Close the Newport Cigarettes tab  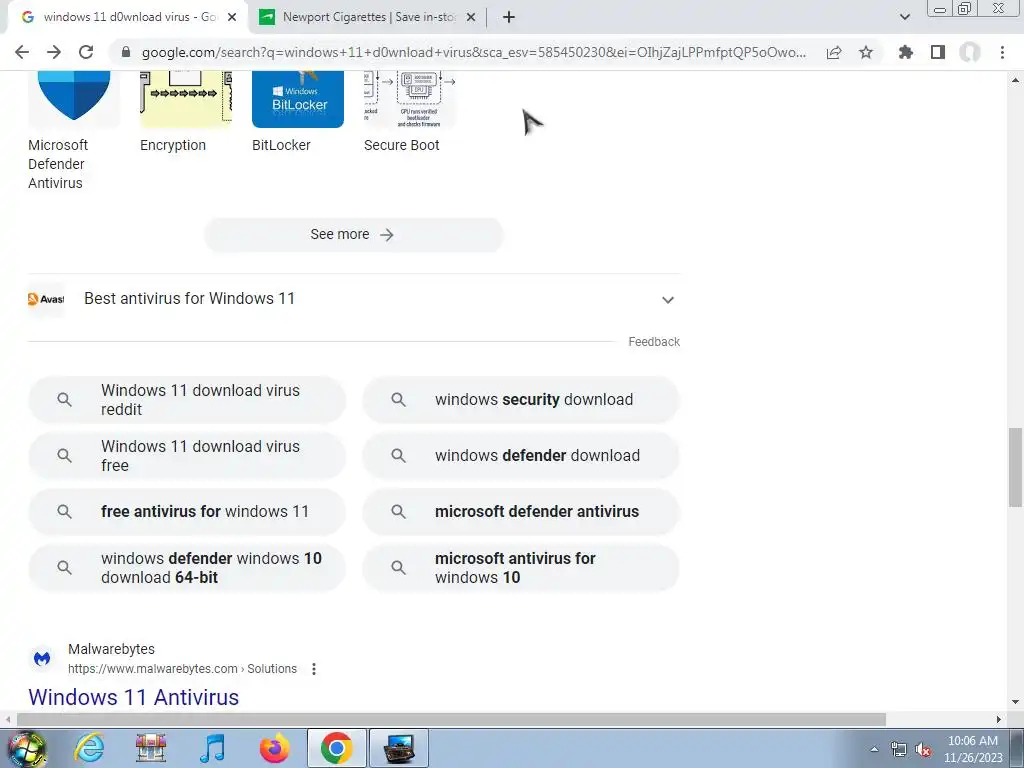pos(471,18)
